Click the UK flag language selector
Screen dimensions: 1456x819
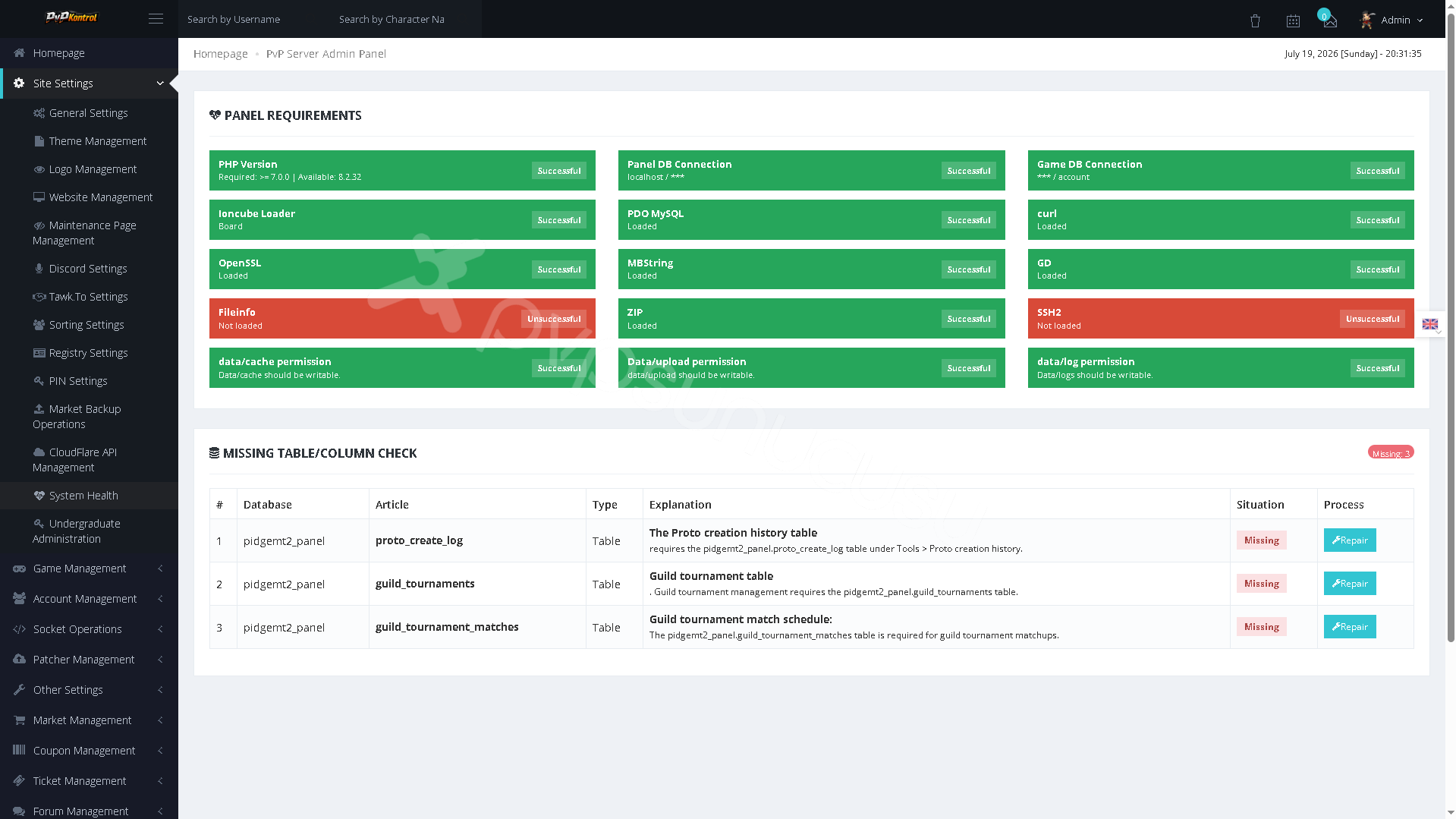coord(1430,324)
